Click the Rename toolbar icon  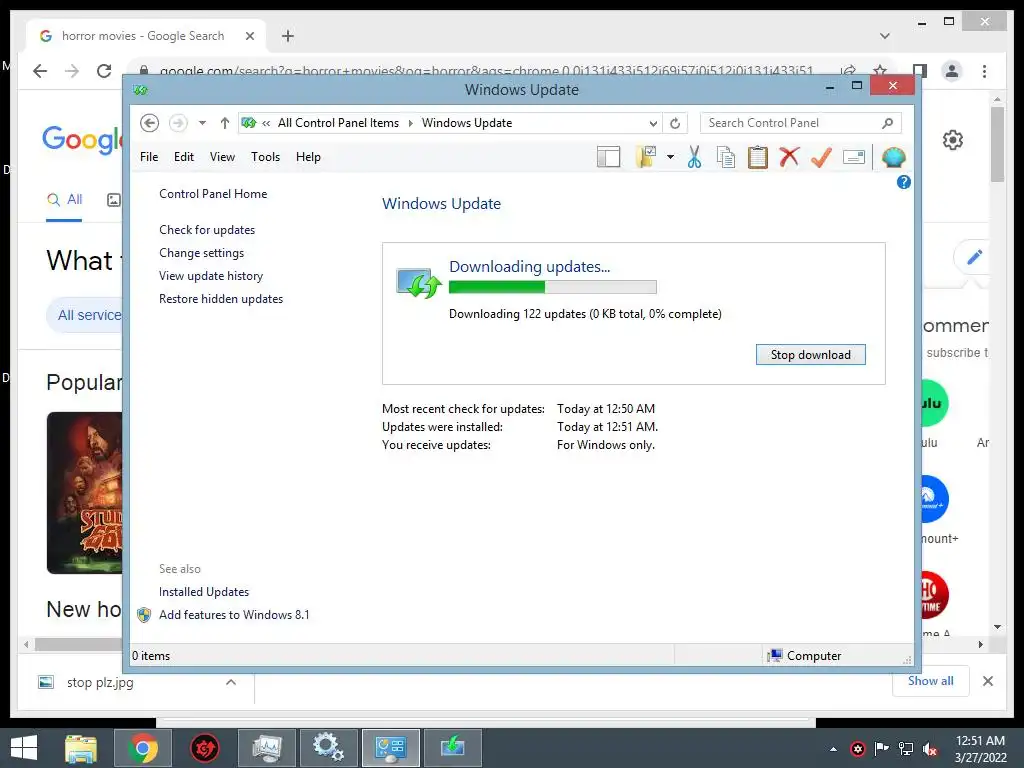[854, 157]
